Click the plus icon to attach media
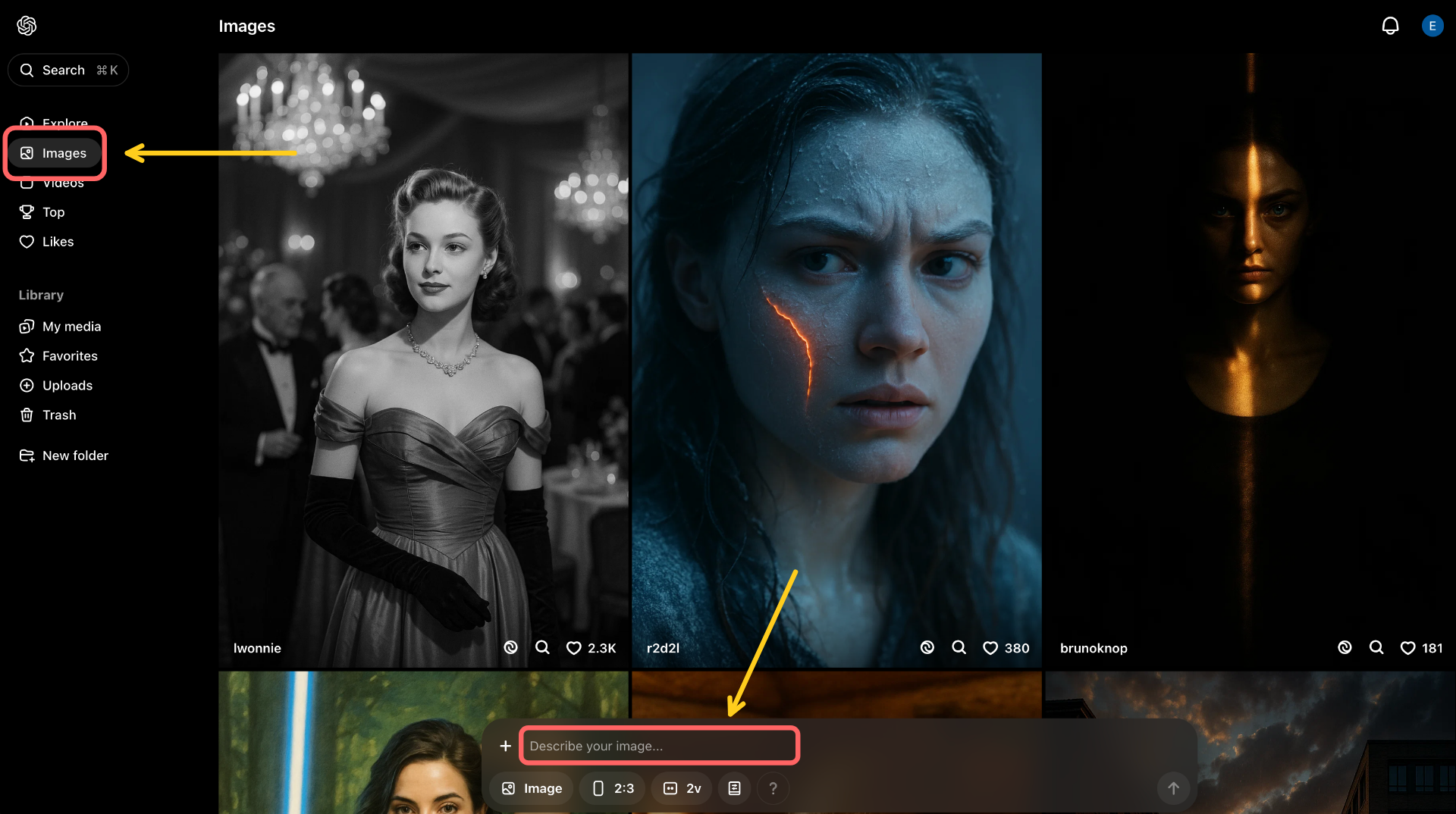 (505, 746)
